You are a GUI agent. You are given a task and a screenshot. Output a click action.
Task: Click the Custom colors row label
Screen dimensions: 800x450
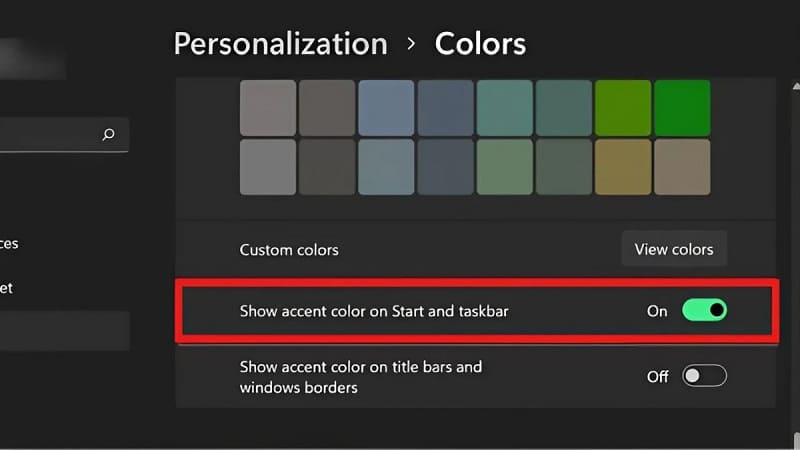click(x=289, y=249)
